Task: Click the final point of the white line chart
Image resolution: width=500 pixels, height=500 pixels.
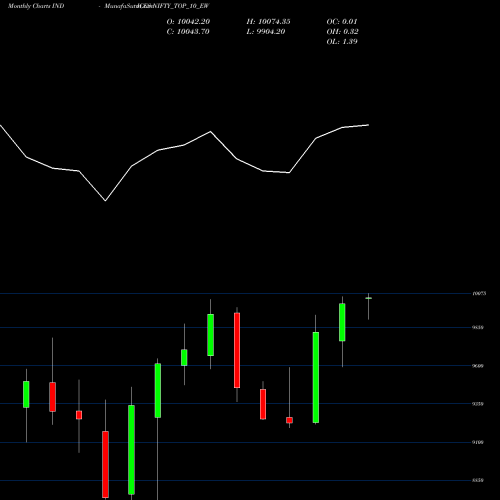Action: [368, 125]
